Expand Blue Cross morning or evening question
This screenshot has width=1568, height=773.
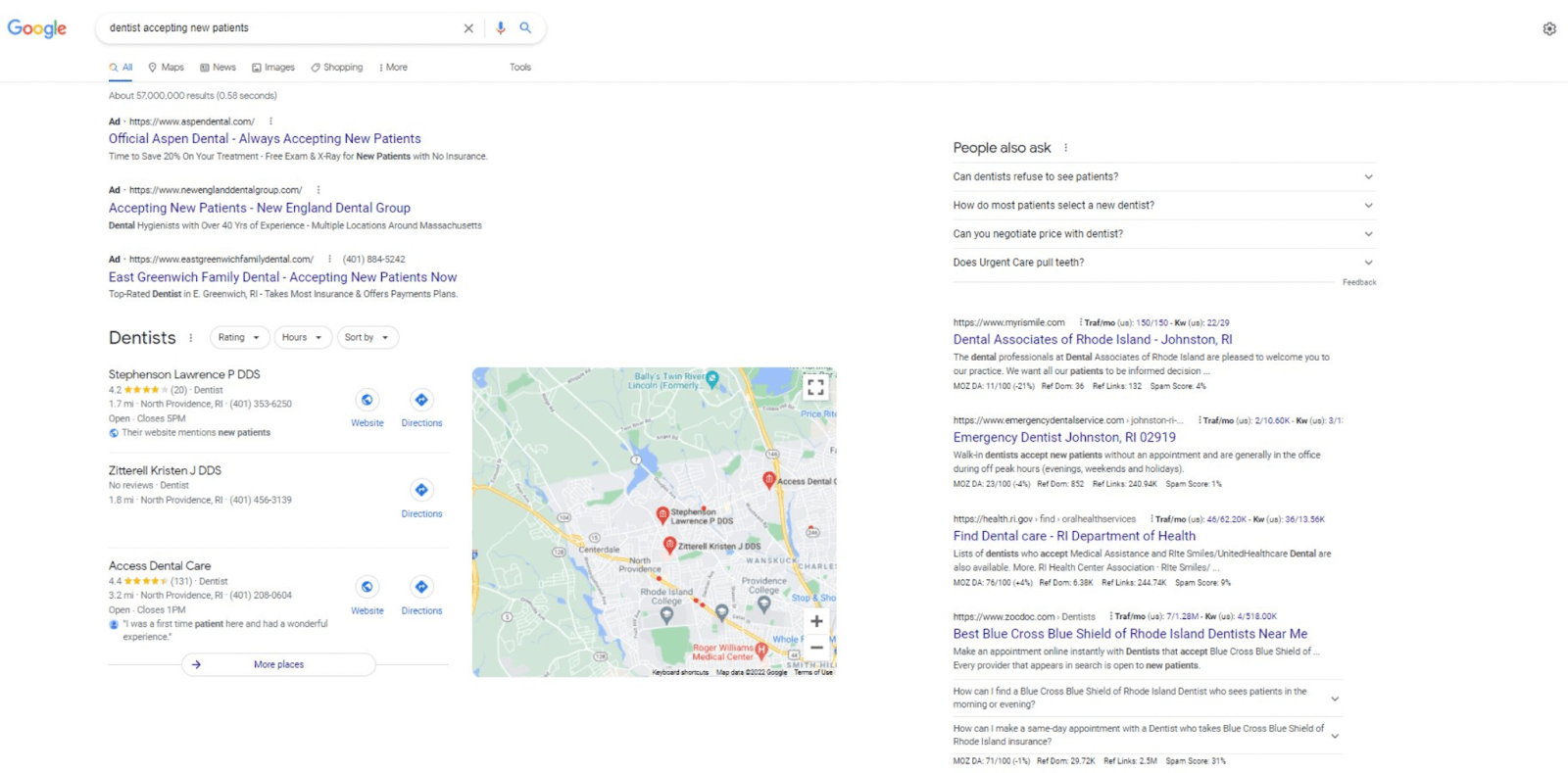coord(1147,698)
